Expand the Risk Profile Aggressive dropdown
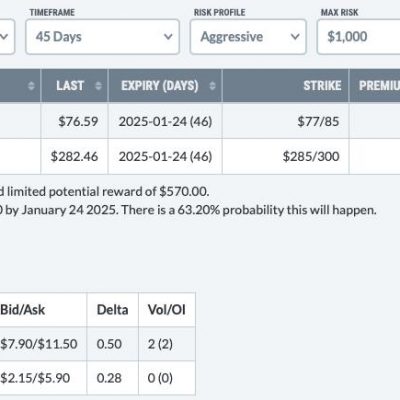The height and width of the screenshot is (400, 400). (248, 37)
